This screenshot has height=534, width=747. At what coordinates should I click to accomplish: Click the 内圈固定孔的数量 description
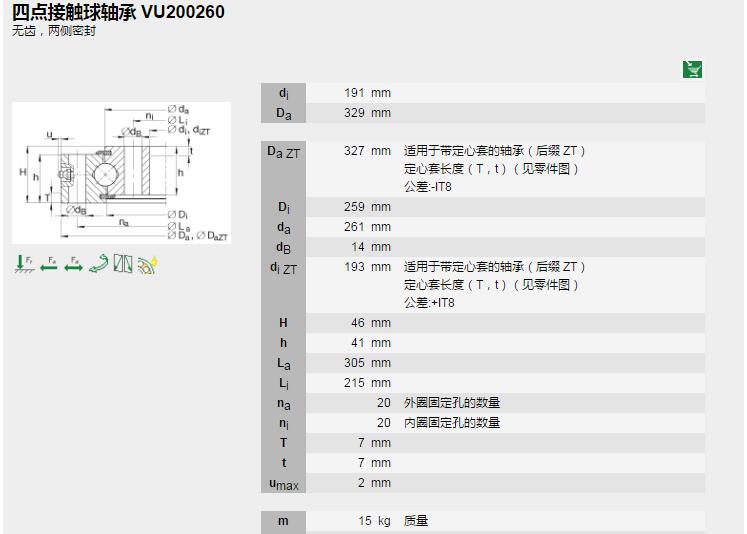click(x=452, y=423)
